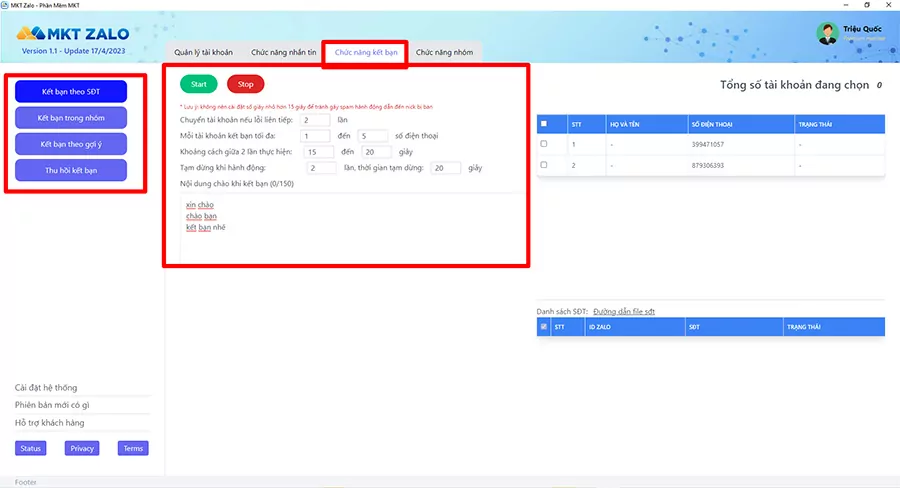Open Hỗ trợ khách hàng
The image size is (900, 488).
(x=49, y=423)
